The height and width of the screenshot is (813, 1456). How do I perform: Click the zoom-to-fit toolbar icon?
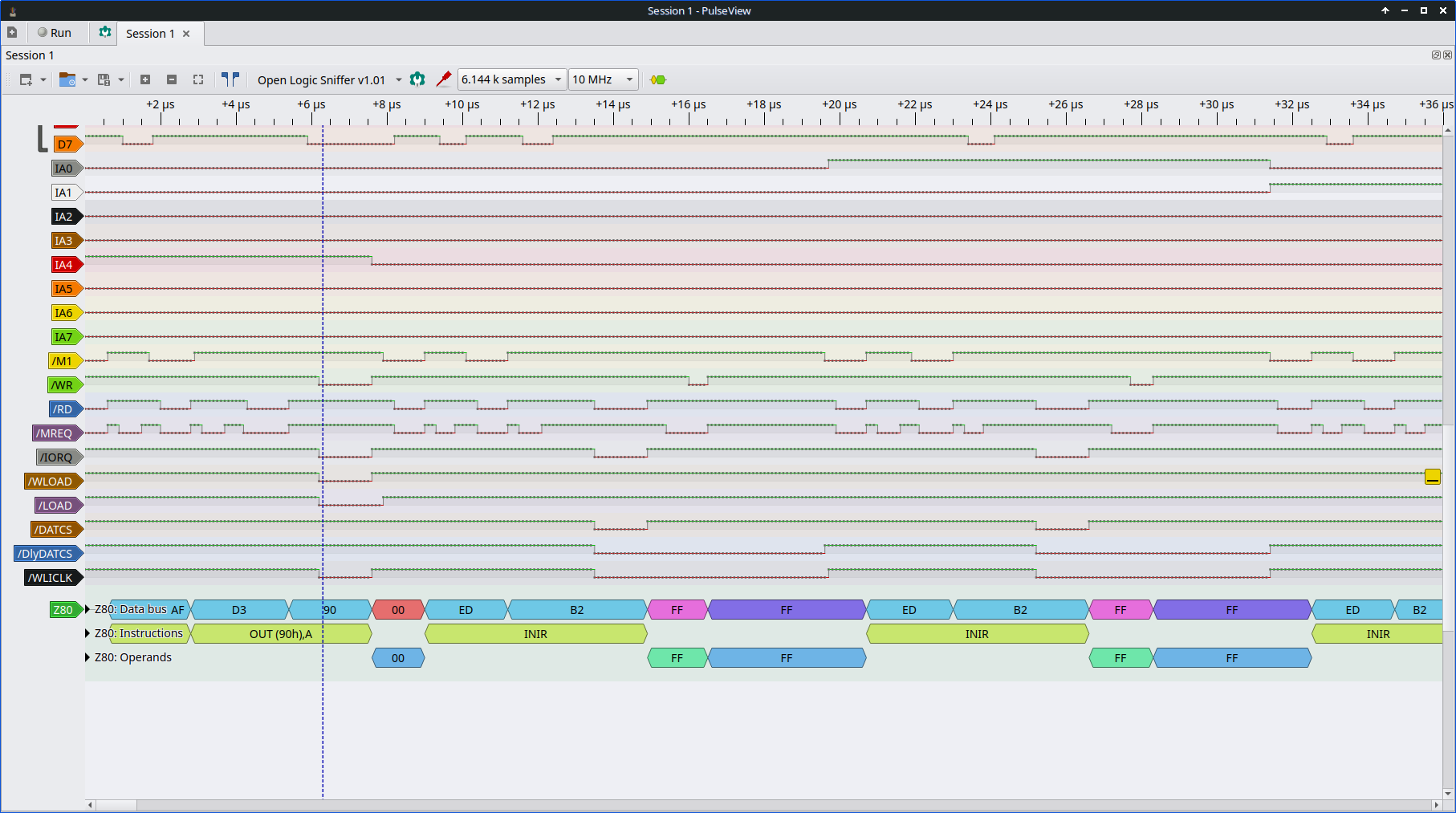click(x=198, y=79)
